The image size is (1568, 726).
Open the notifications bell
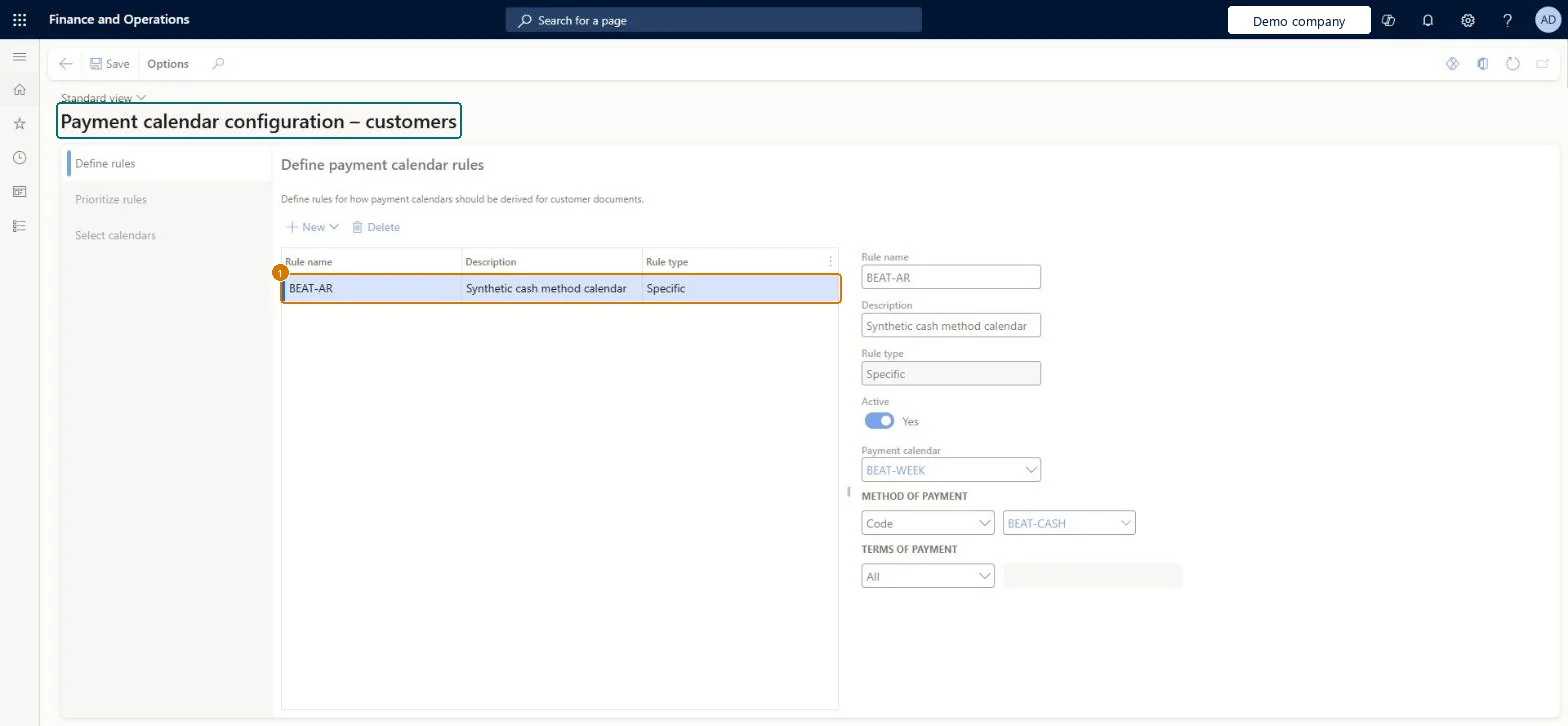1428,20
